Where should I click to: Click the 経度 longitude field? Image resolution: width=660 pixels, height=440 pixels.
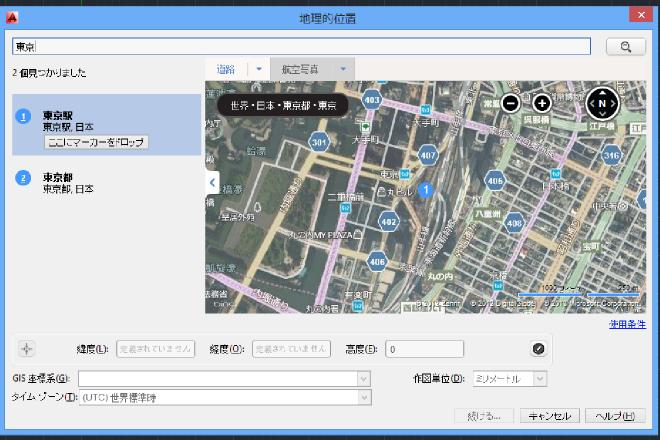[x=291, y=349]
